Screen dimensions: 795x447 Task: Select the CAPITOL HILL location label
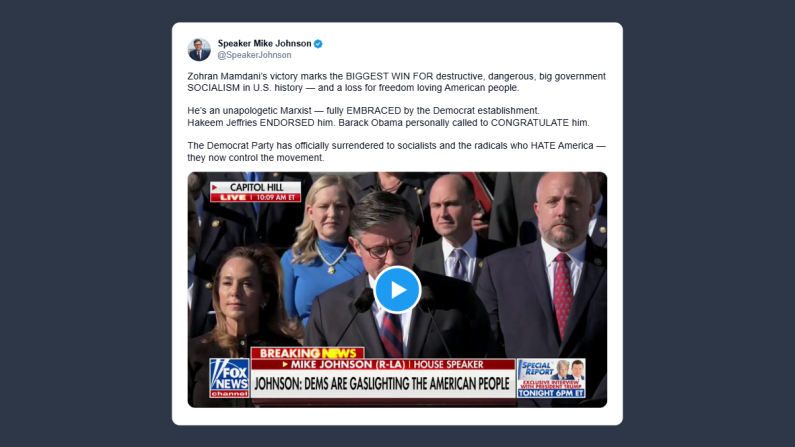257,187
